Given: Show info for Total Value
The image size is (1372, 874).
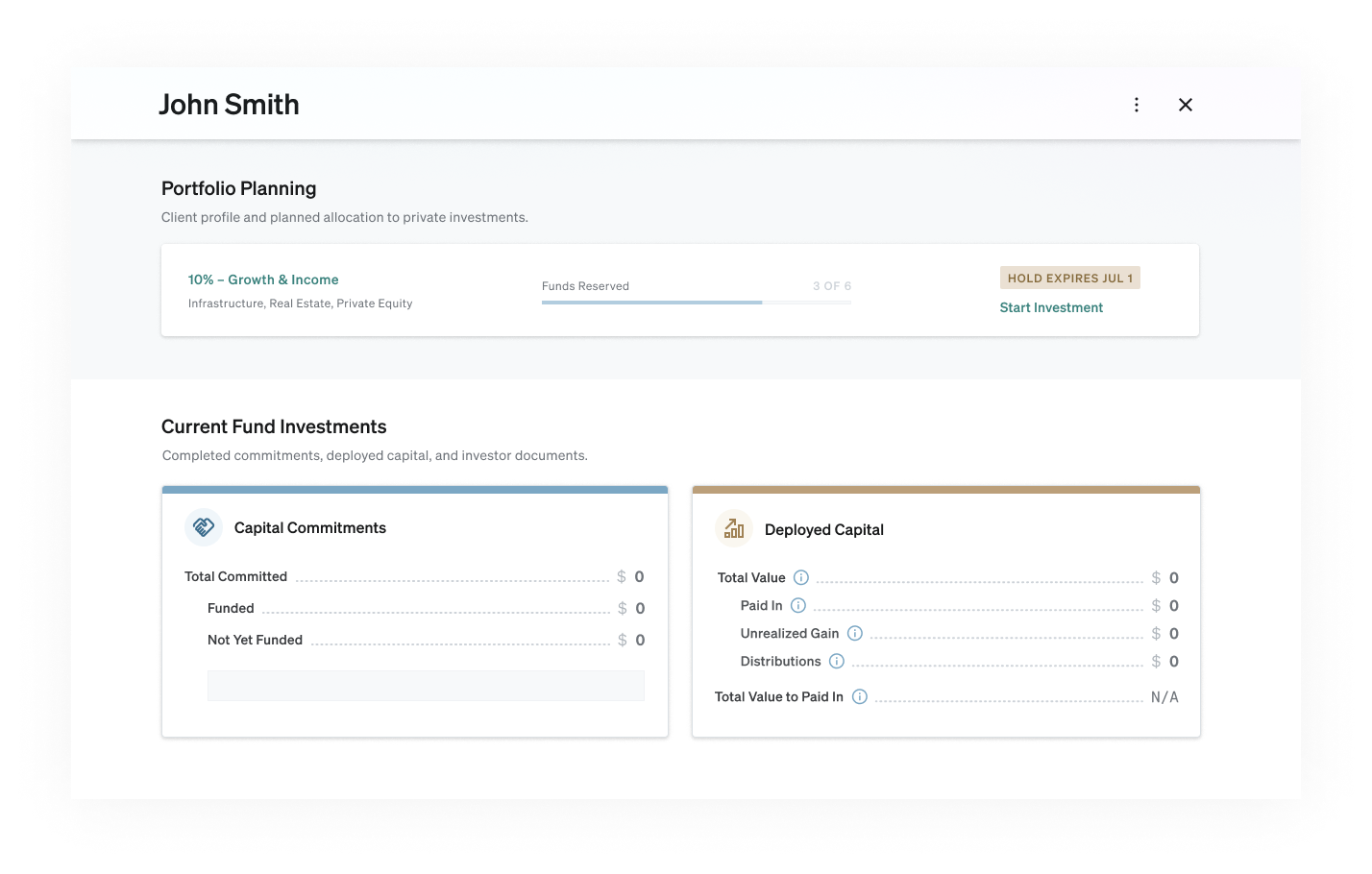Looking at the screenshot, I should click(x=801, y=577).
